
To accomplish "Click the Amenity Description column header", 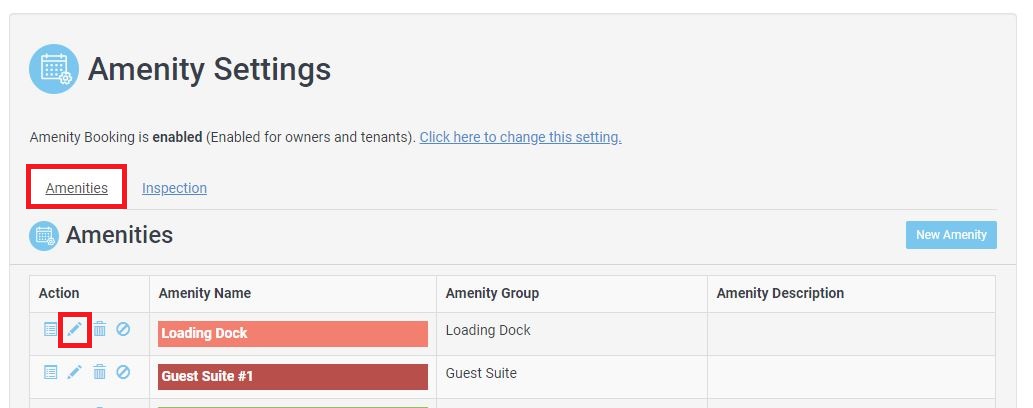I will (780, 293).
